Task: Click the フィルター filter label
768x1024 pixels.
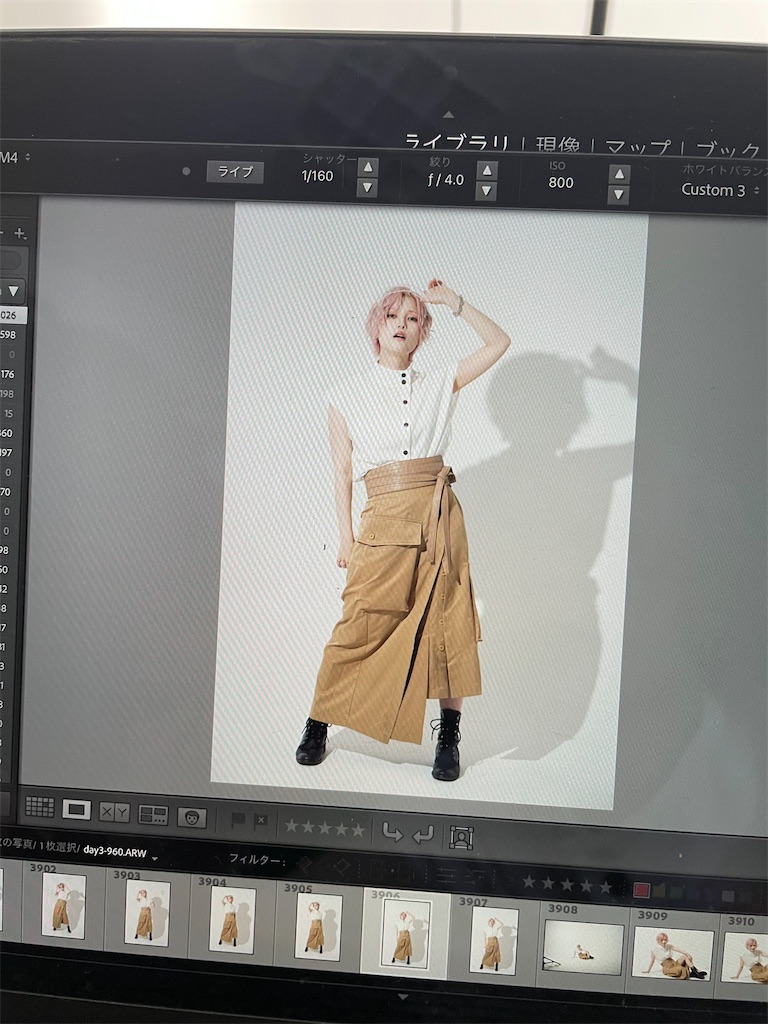Action: click(x=257, y=859)
